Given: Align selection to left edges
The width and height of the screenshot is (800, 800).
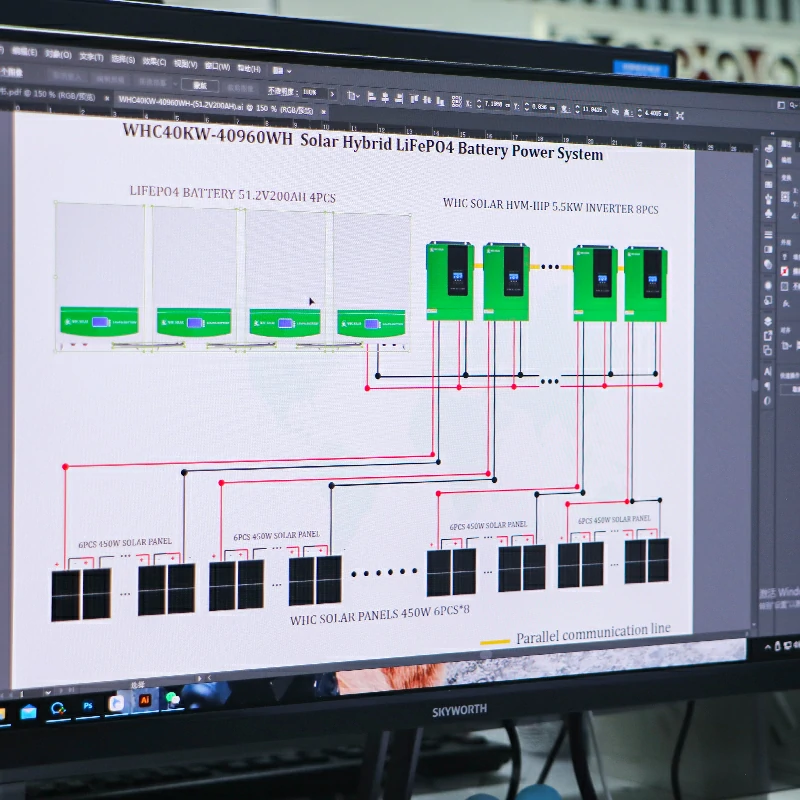Looking at the screenshot, I should coord(372,96).
